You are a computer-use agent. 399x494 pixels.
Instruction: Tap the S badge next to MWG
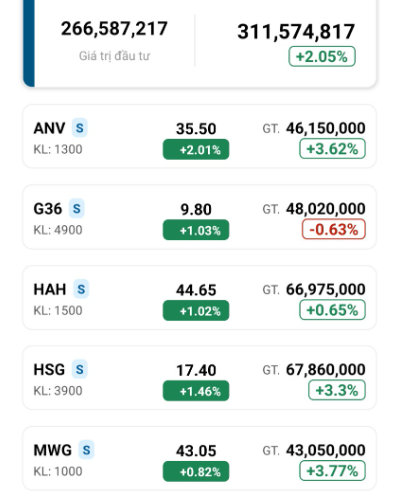(x=86, y=450)
